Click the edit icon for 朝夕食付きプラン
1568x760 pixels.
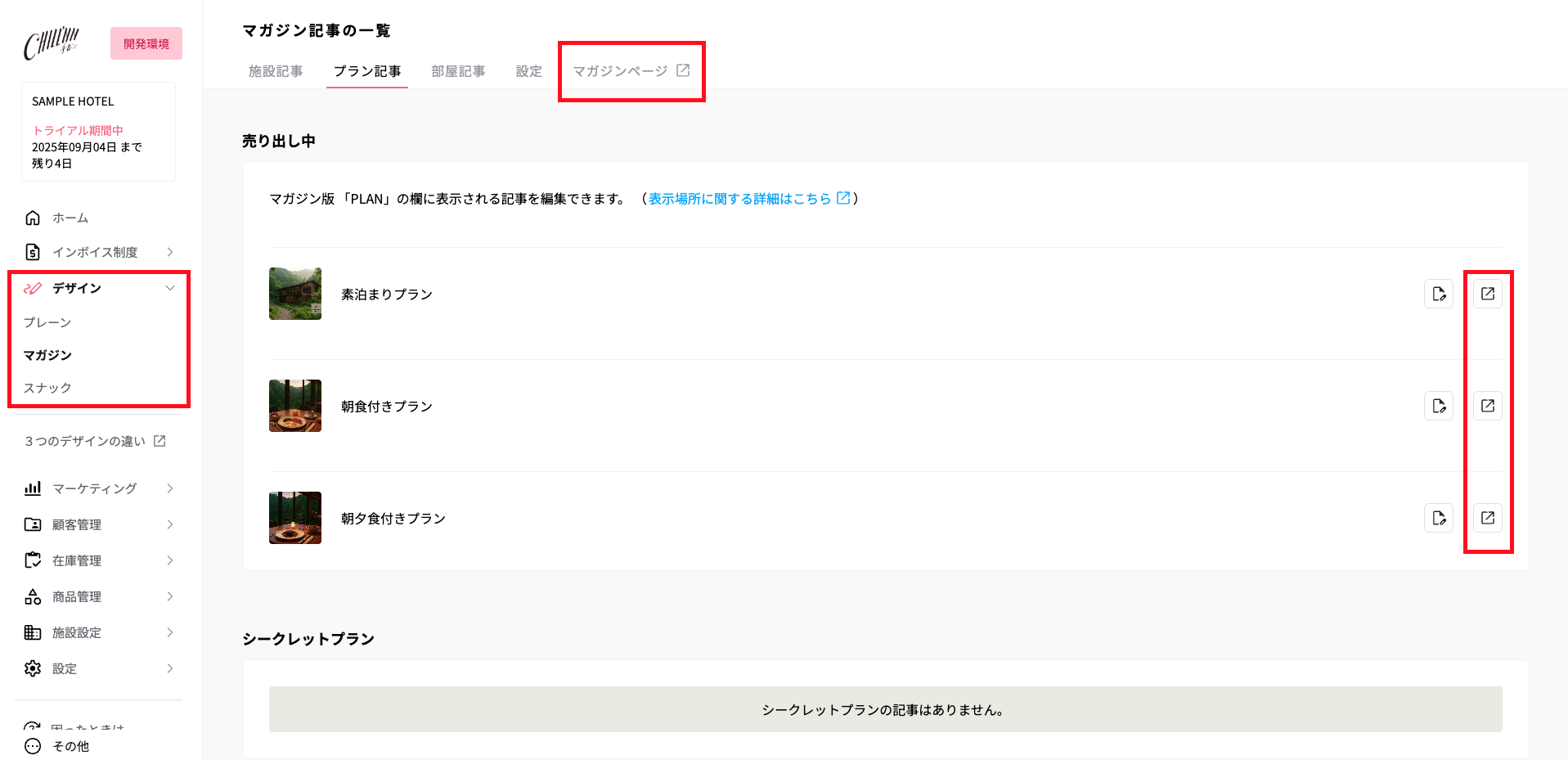(1438, 518)
